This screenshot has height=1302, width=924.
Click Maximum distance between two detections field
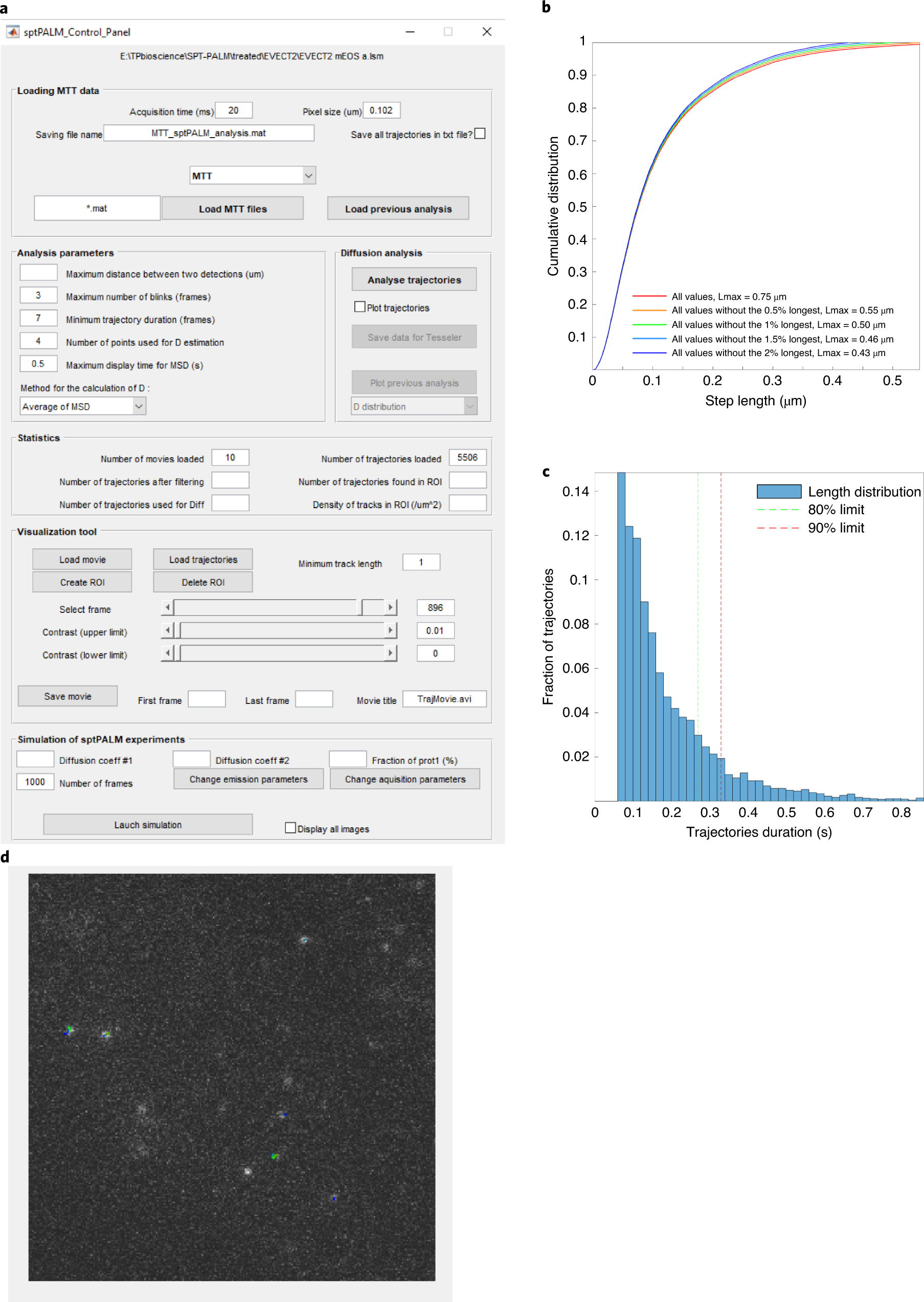[x=38, y=273]
